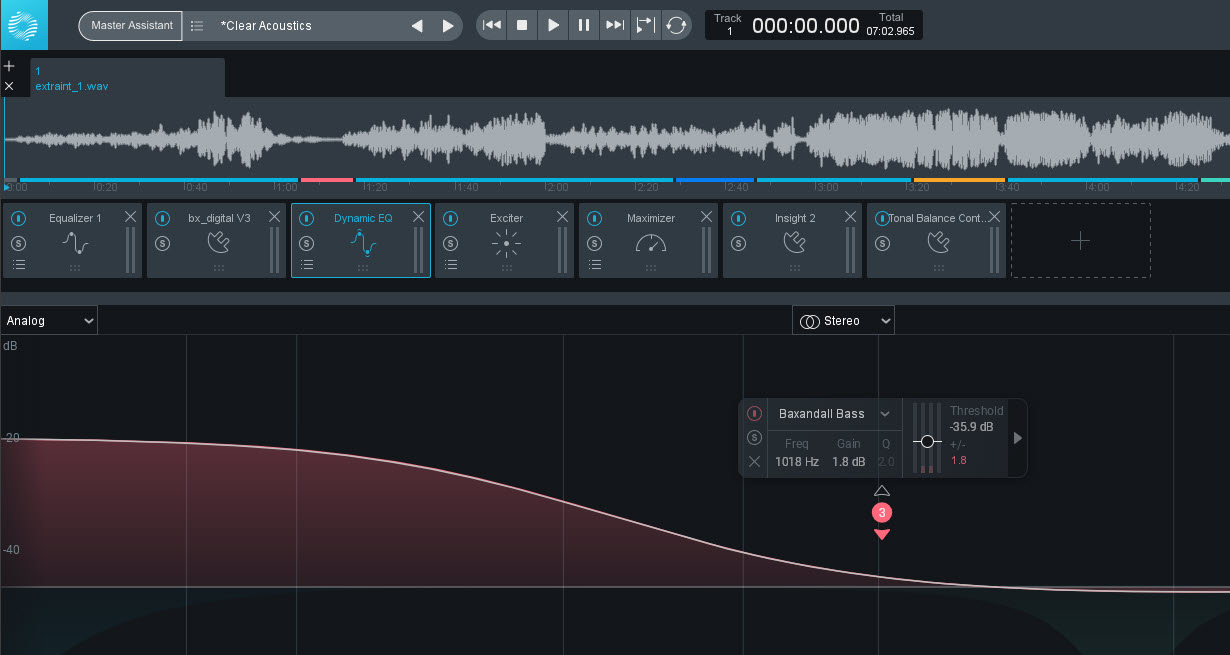Stop playback
Screen dimensions: 1230x655
coord(521,25)
